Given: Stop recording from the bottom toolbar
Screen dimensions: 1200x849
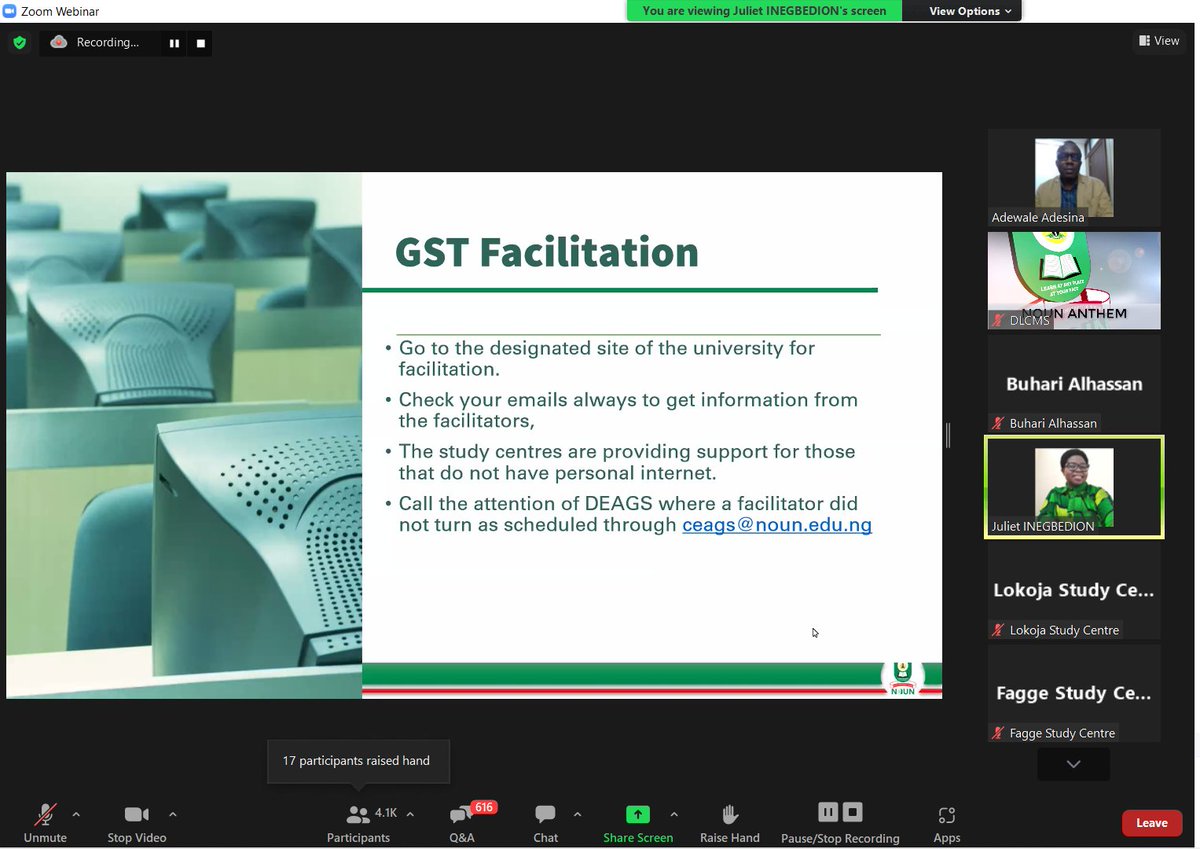Looking at the screenshot, I should 852,812.
